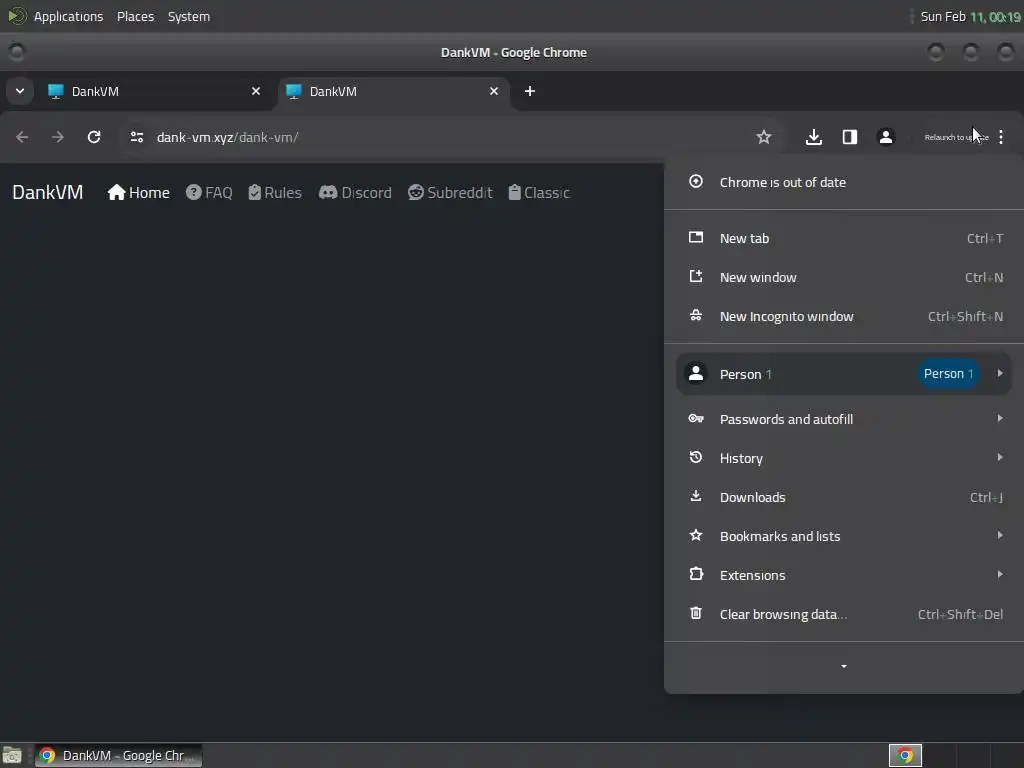The image size is (1024, 768).
Task: Click the Chrome workspace thumbnail in bottom panel
Action: click(905, 756)
